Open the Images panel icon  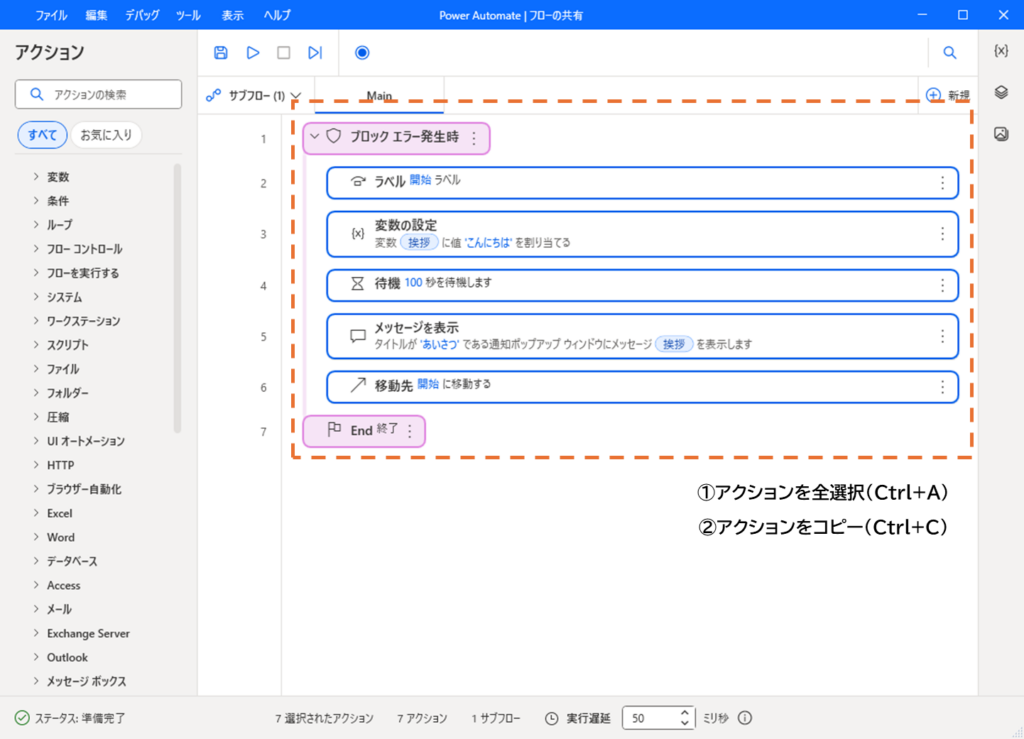click(1001, 134)
